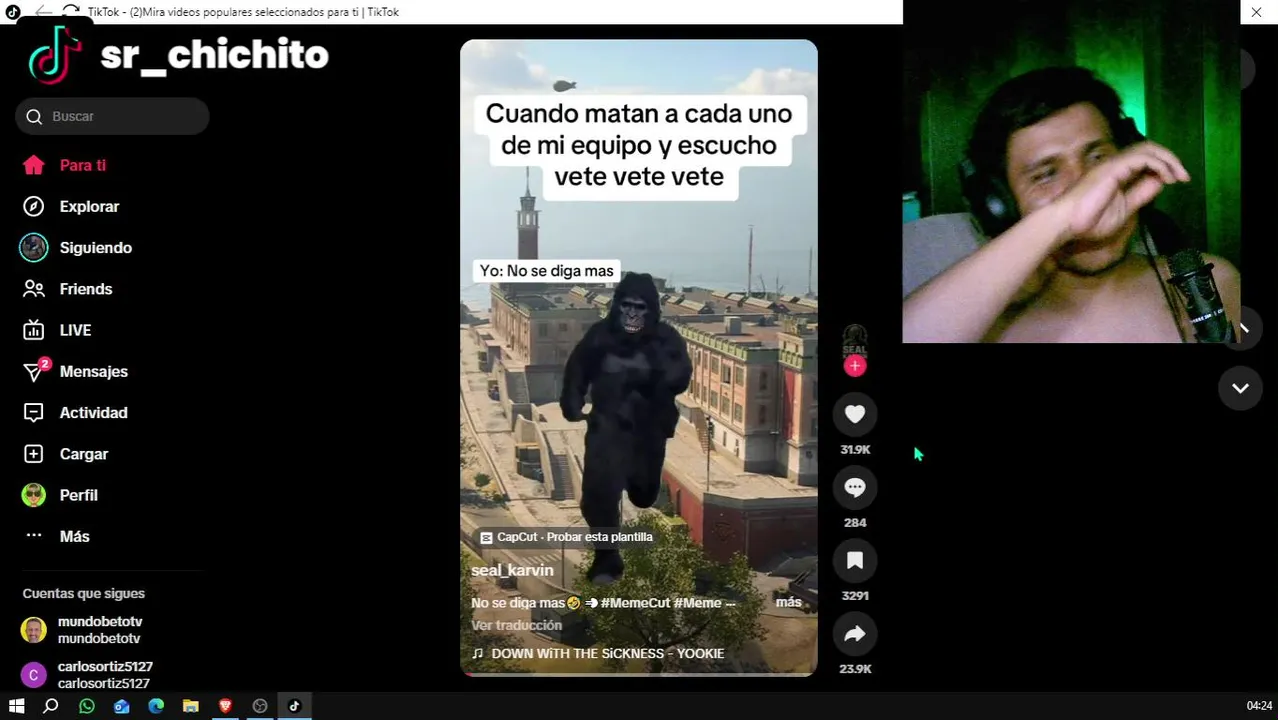1278x720 pixels.
Task: Click the TikTok logo icon
Action: (x=55, y=56)
